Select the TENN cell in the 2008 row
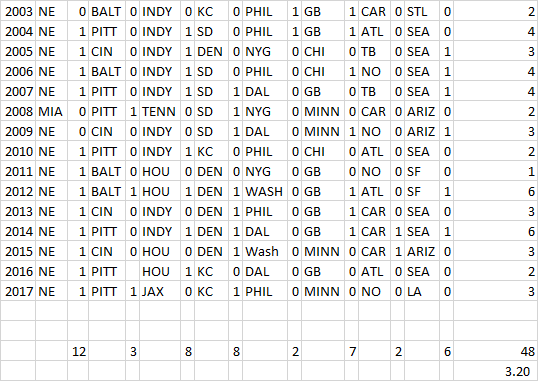 [160, 112]
